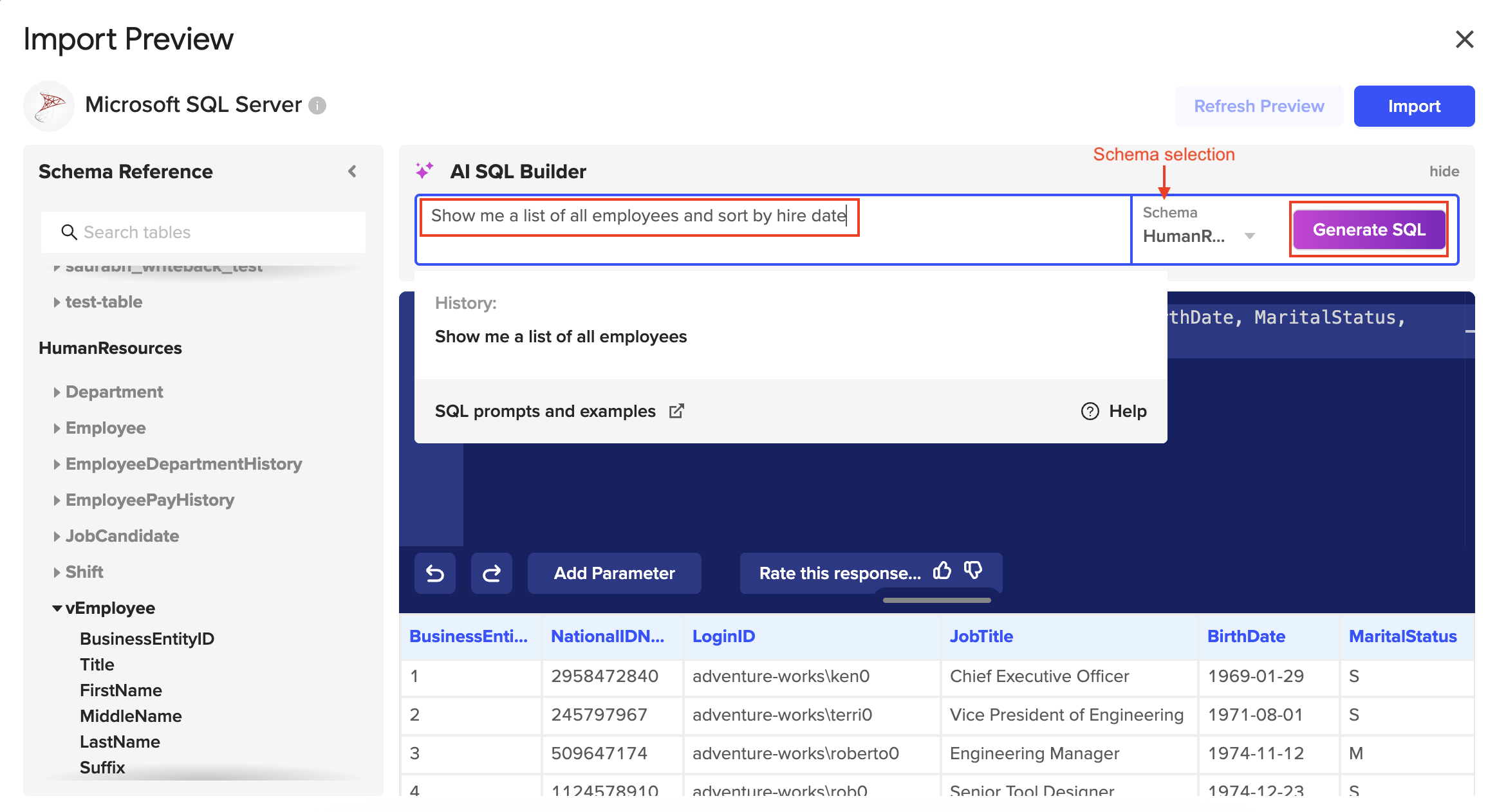This screenshot has width=1497, height=812.
Task: Click the thumbs down rating icon
Action: coord(973,571)
